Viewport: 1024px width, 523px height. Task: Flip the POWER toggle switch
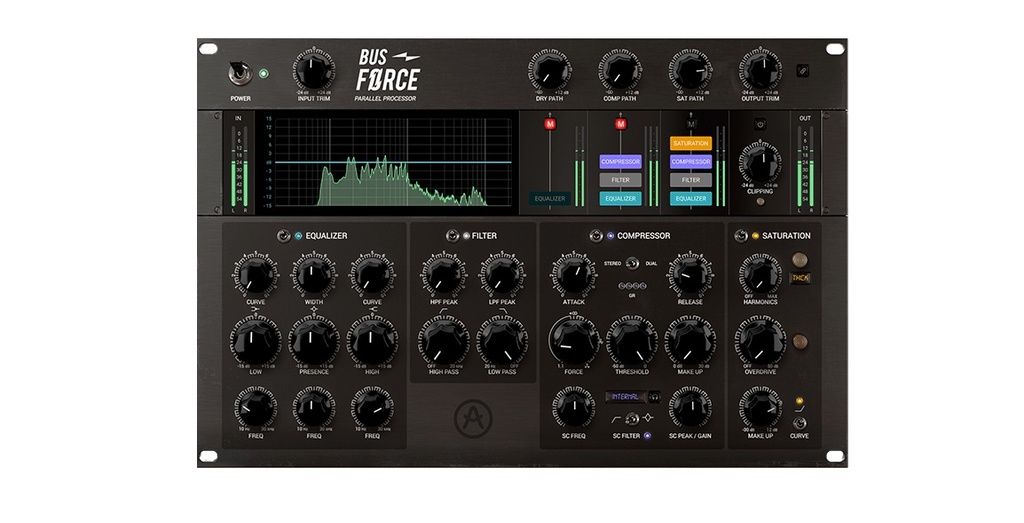[x=240, y=74]
